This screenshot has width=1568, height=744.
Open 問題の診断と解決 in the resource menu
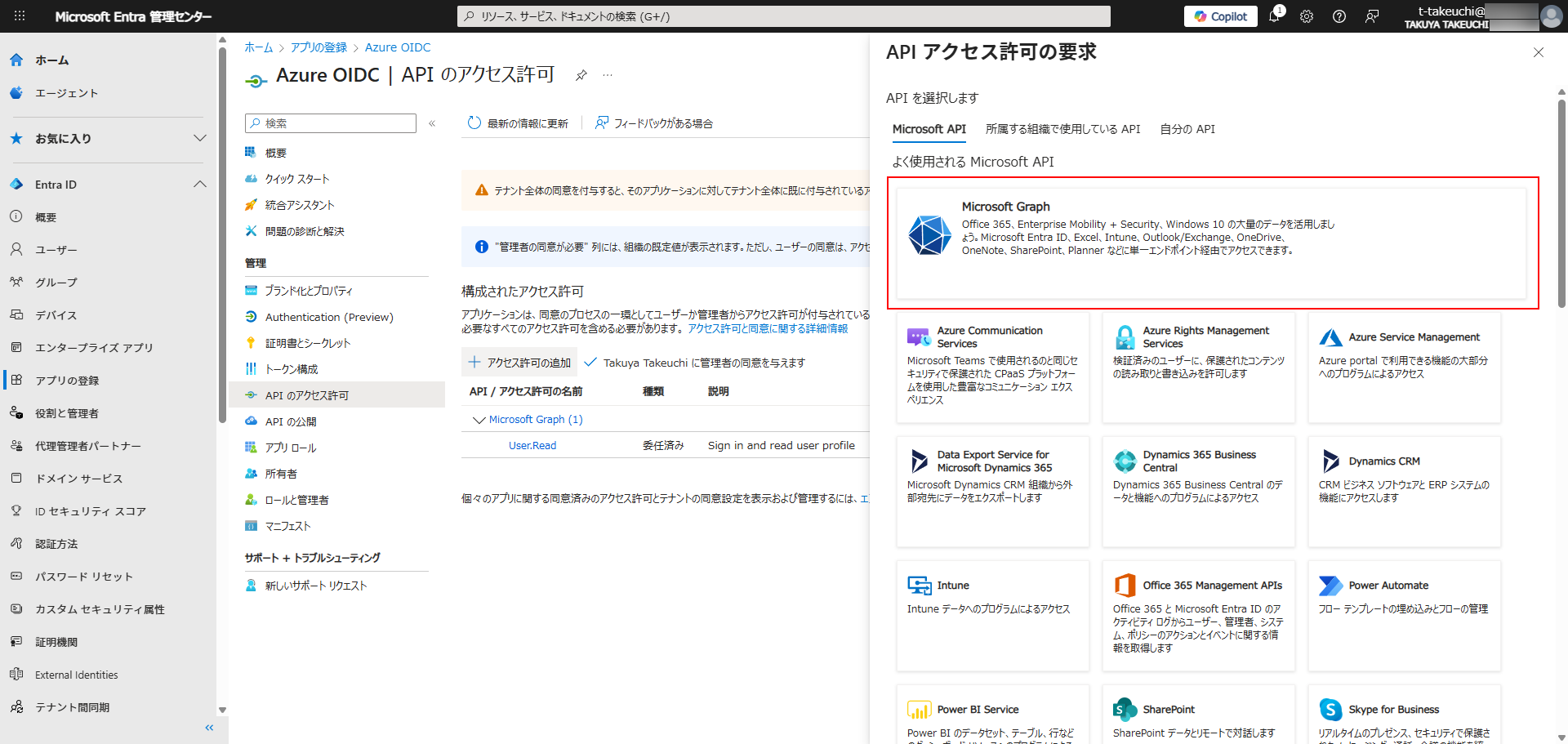pyautogui.click(x=305, y=231)
